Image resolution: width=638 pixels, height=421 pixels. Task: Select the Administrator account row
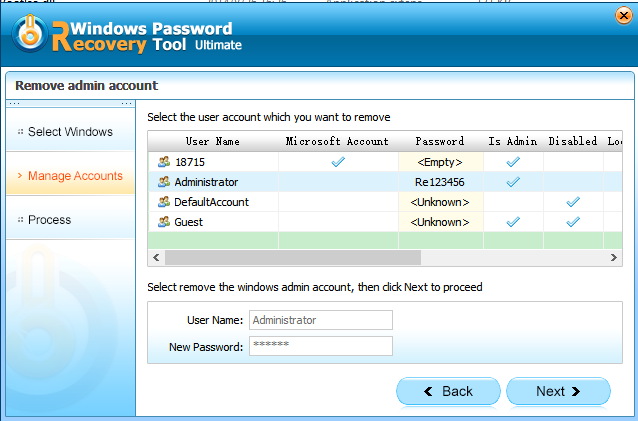pos(385,182)
